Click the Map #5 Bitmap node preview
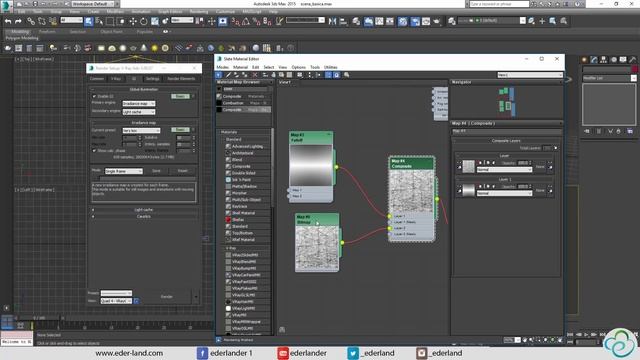Image resolution: width=640 pixels, height=360 pixels. [317, 247]
